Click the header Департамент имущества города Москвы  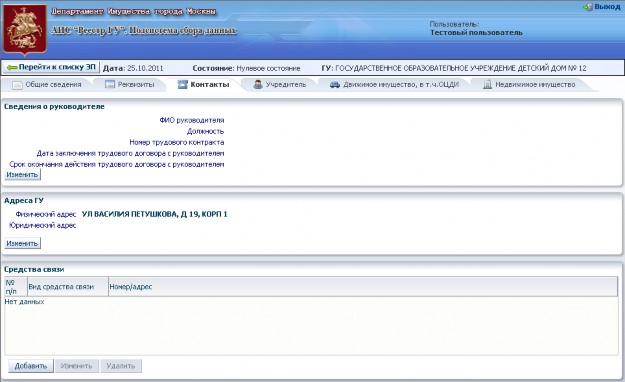click(x=134, y=12)
